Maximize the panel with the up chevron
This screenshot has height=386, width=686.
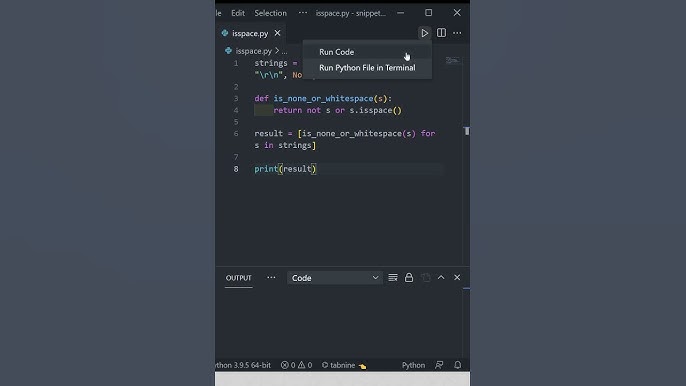pyautogui.click(x=441, y=277)
